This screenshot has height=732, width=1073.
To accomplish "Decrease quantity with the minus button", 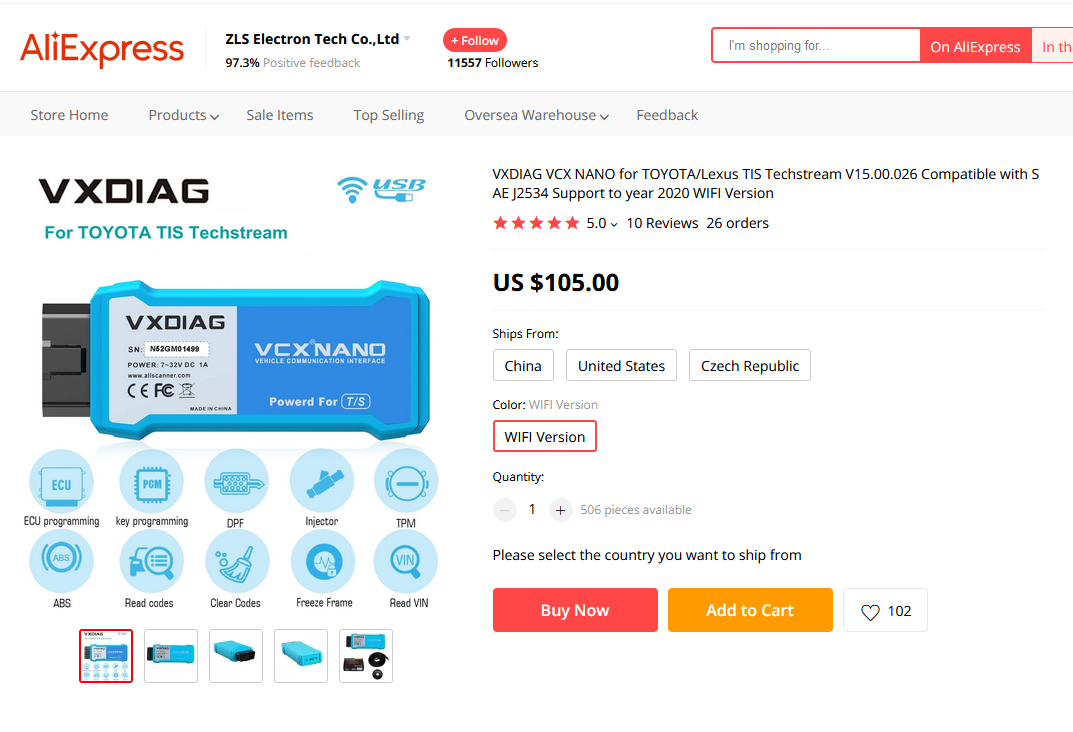I will coord(505,510).
